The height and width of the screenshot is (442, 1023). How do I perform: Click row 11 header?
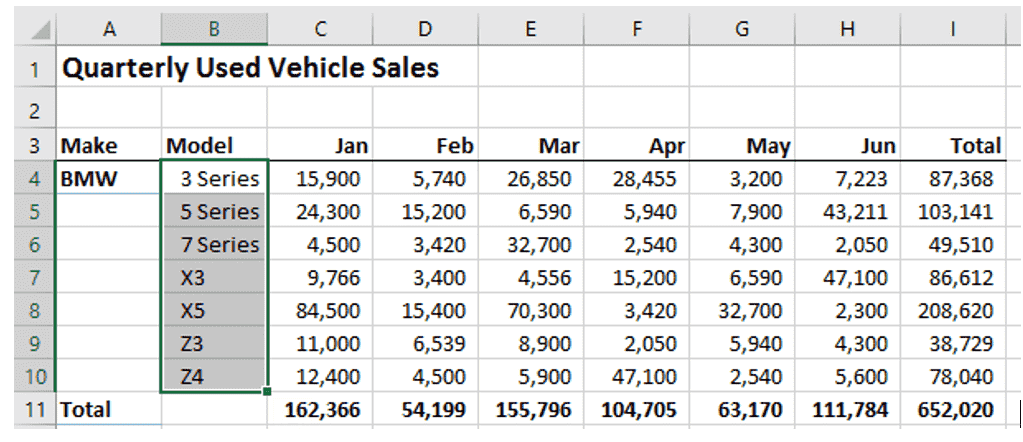coord(35,410)
